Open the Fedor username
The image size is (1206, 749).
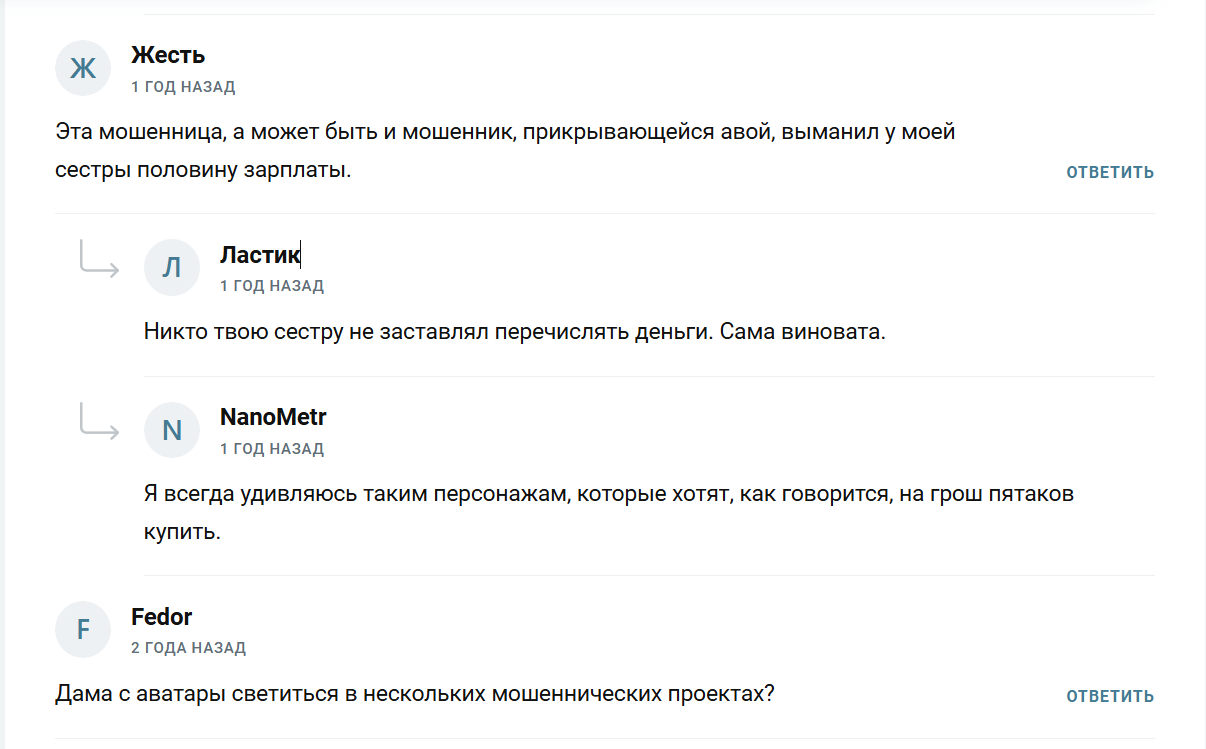[x=161, y=617]
